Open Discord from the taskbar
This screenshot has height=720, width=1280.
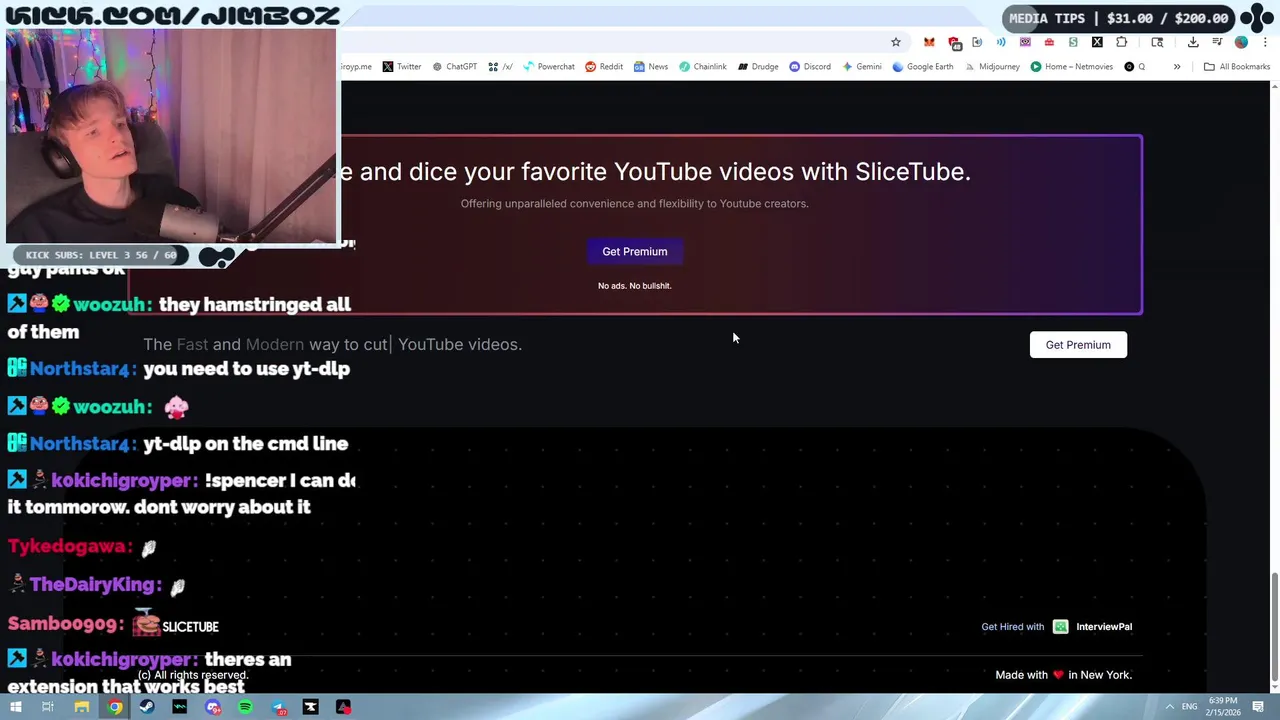point(213,707)
